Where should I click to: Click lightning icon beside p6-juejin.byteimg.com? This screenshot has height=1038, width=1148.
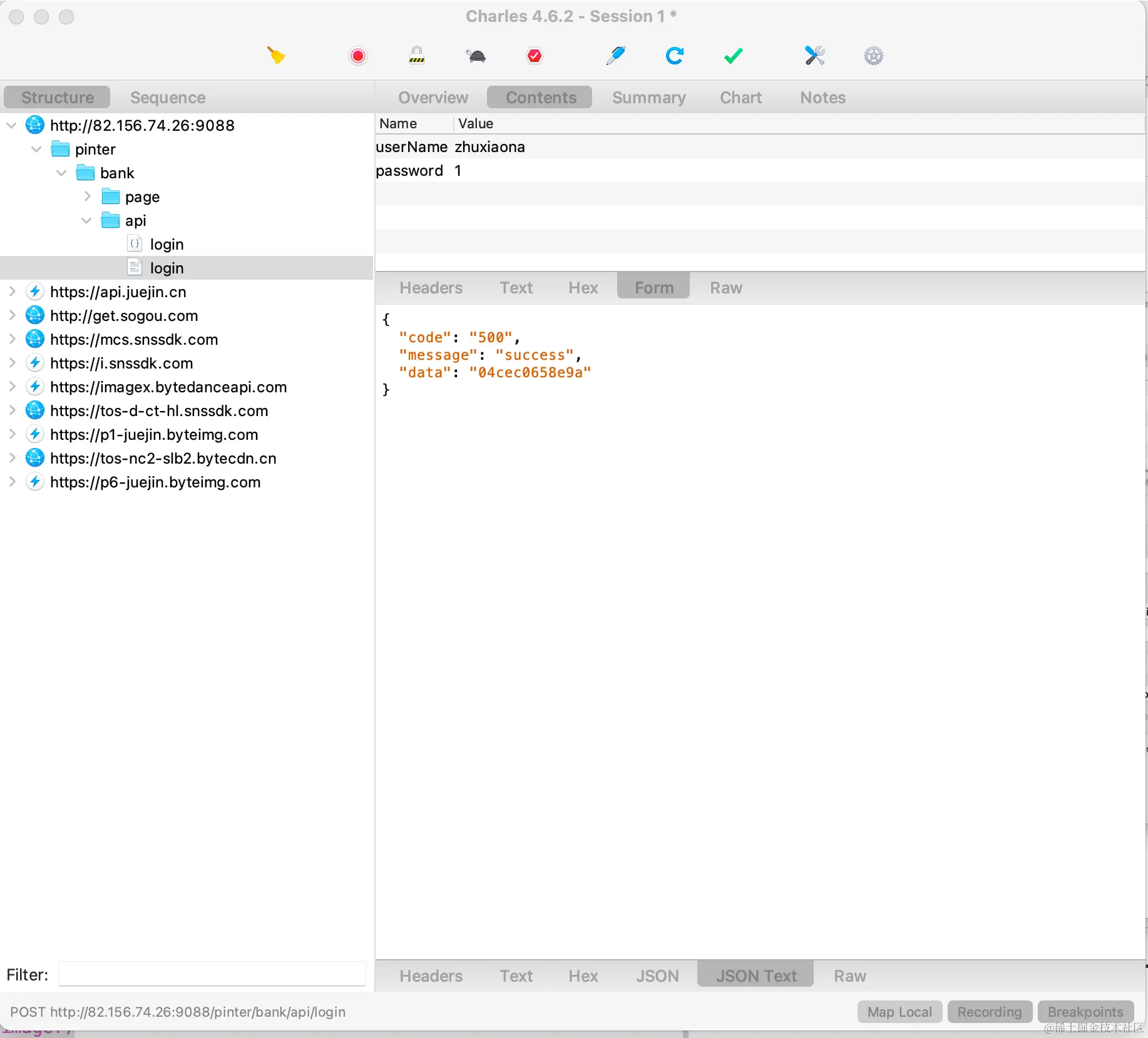click(x=35, y=482)
